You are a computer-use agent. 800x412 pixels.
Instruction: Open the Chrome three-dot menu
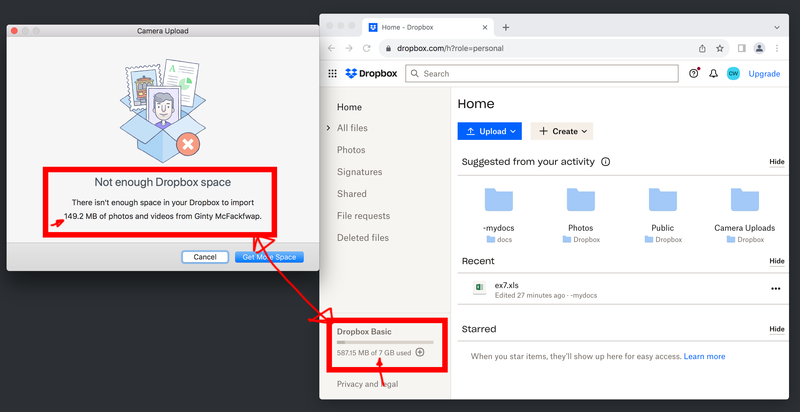(x=777, y=48)
